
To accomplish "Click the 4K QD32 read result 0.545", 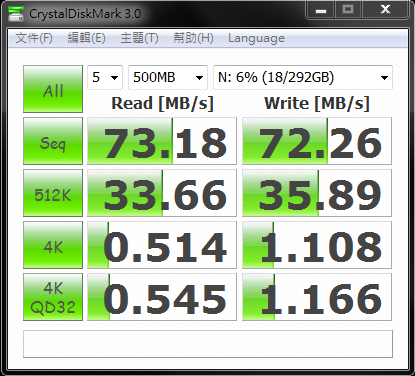I will [162, 297].
